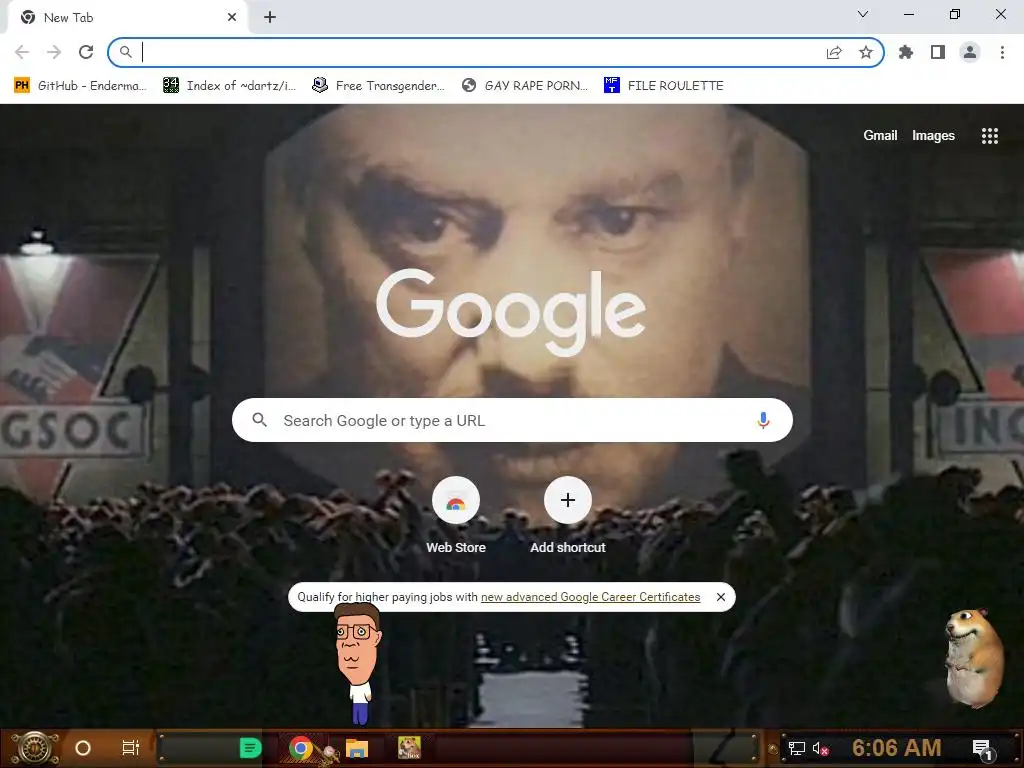
Task: Bookmark this tab with the star icon
Action: pyautogui.click(x=866, y=52)
